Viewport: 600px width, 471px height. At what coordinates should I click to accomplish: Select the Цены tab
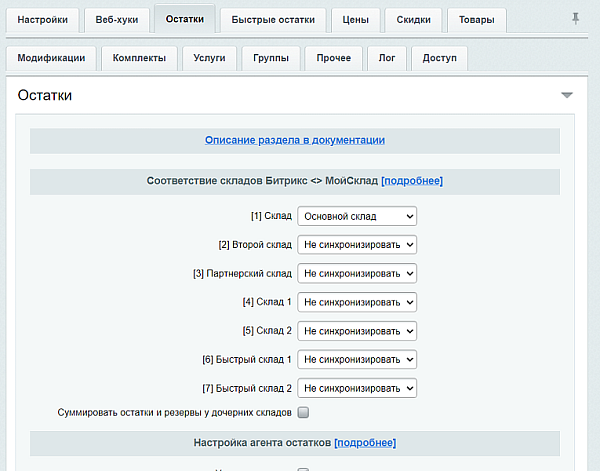click(x=354, y=20)
